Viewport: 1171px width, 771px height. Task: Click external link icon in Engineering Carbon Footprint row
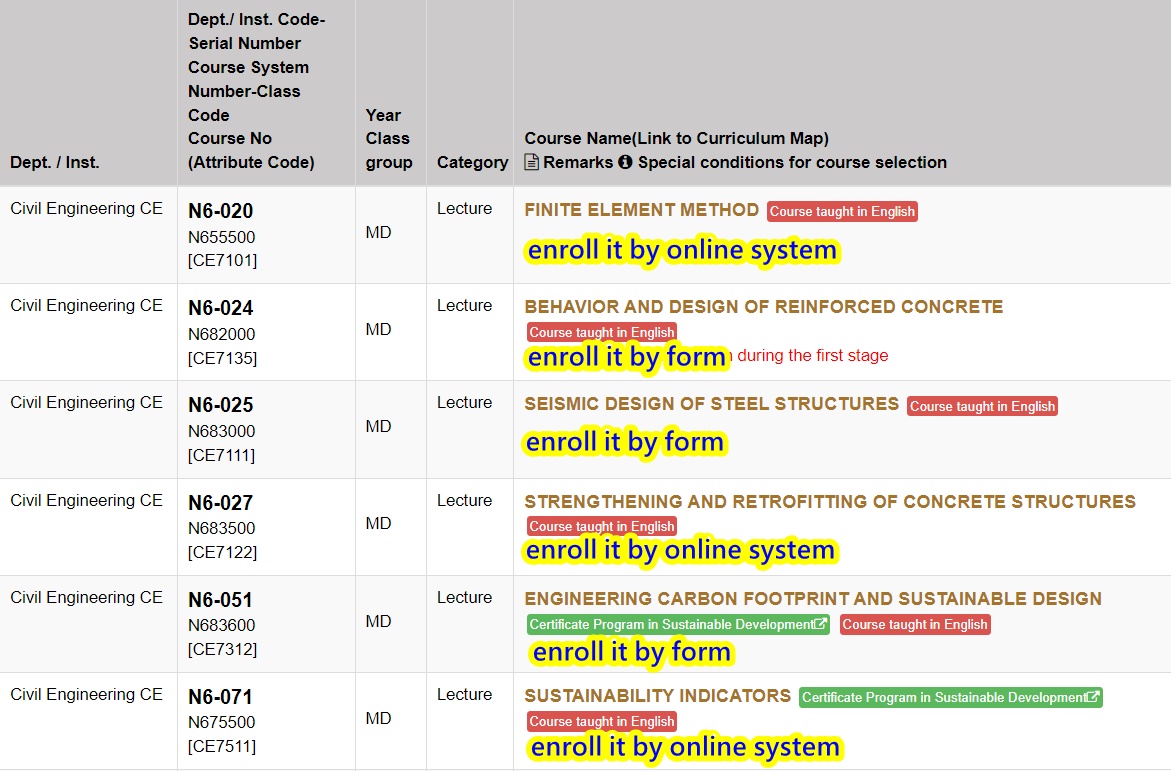pyautogui.click(x=821, y=624)
